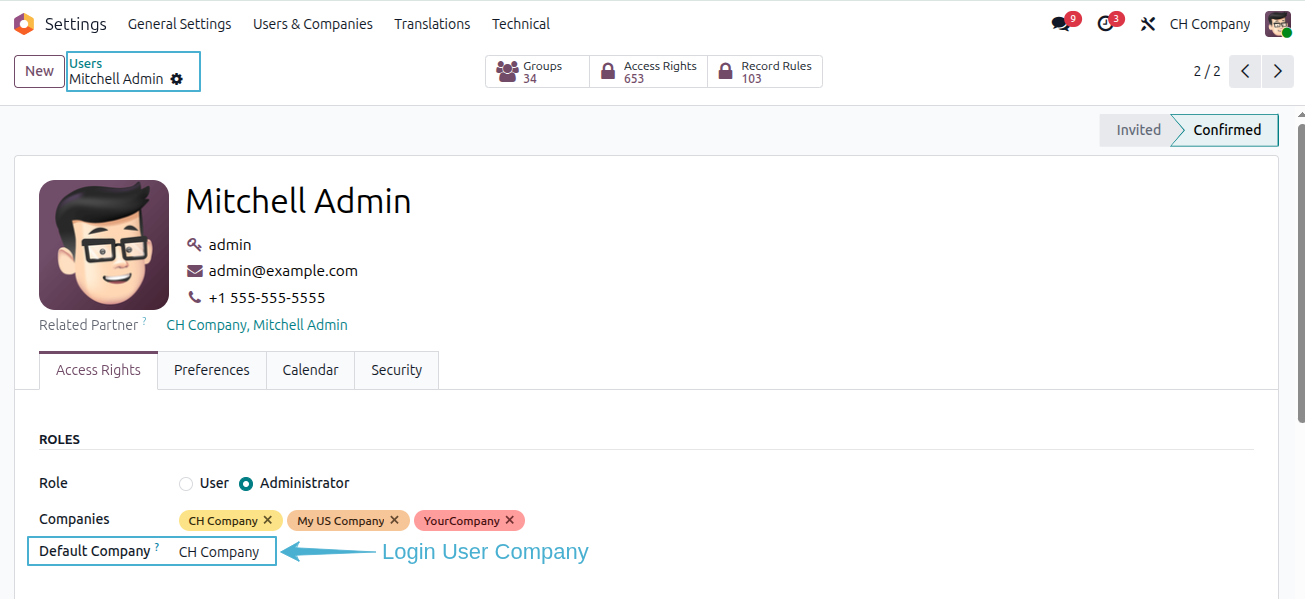The height and width of the screenshot is (599, 1305).
Task: Remove the YourCompany tag
Action: tap(510, 520)
